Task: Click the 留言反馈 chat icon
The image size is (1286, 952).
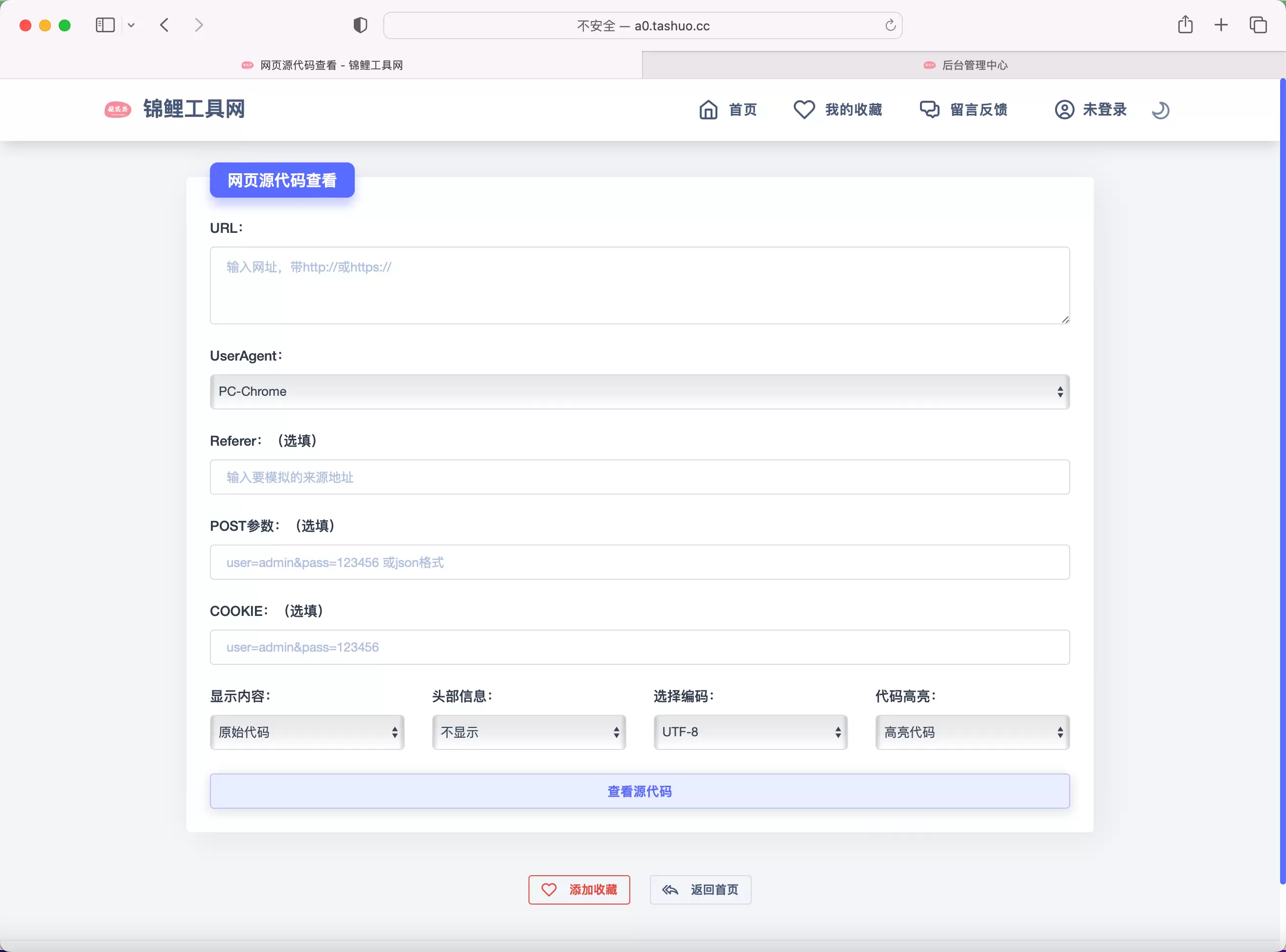Action: point(929,109)
